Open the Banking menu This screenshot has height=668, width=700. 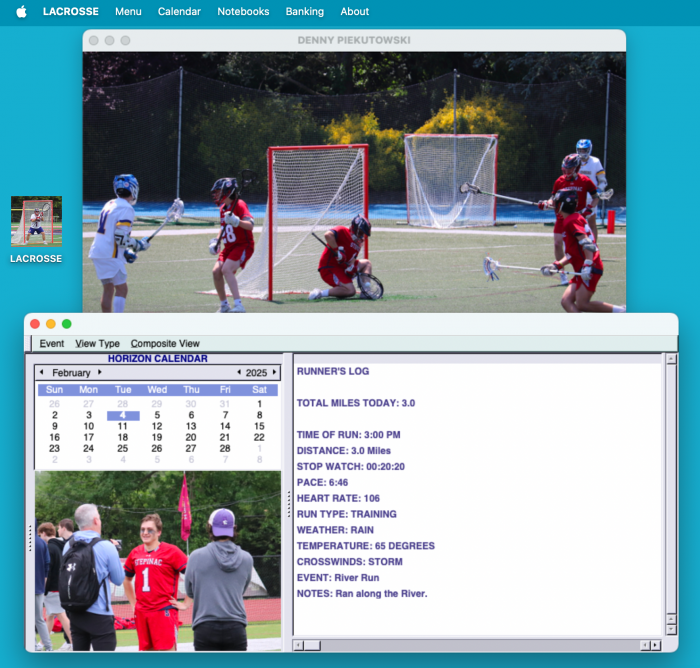(x=305, y=12)
